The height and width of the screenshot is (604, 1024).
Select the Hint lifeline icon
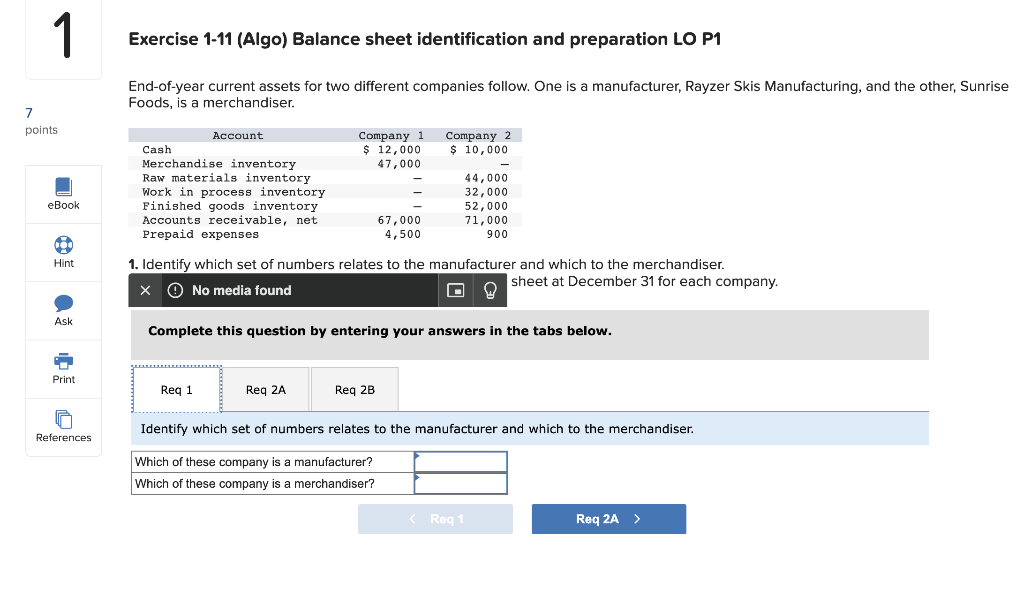click(63, 244)
